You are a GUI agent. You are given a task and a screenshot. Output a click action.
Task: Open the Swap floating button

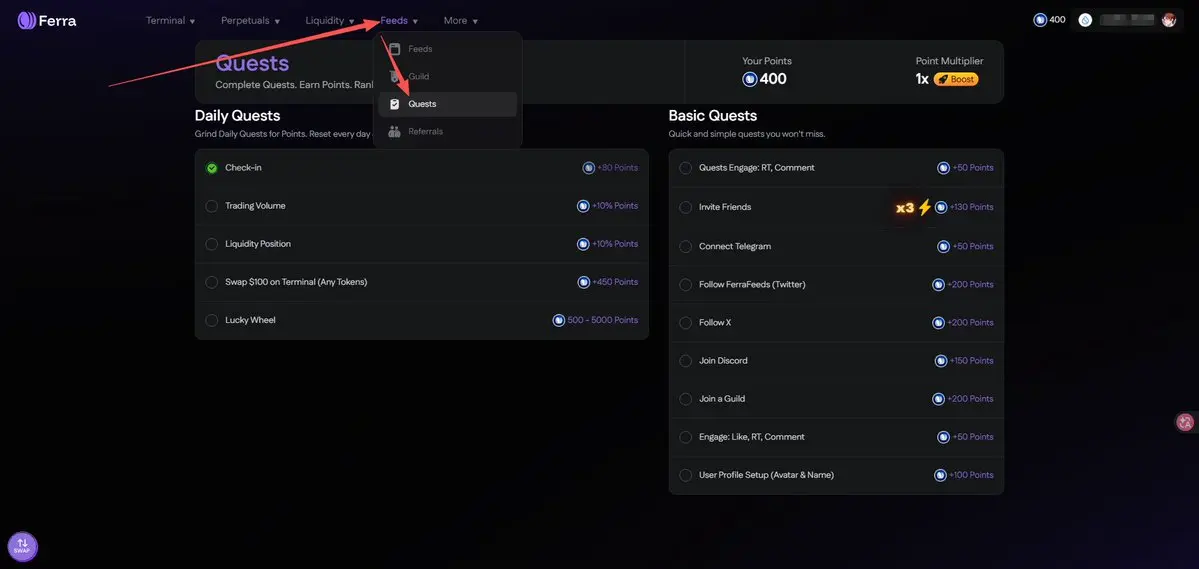pos(23,547)
